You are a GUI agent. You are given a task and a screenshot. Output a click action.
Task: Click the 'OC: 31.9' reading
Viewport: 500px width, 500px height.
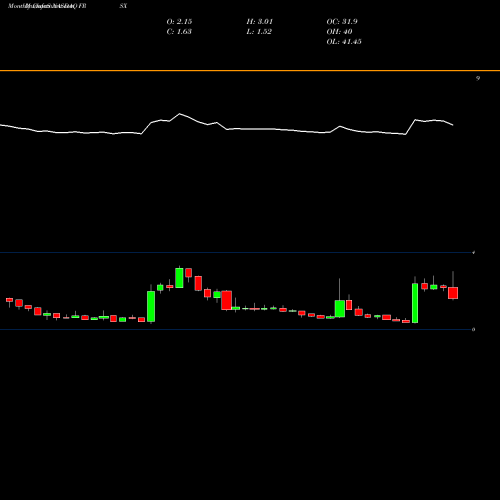tap(342, 22)
